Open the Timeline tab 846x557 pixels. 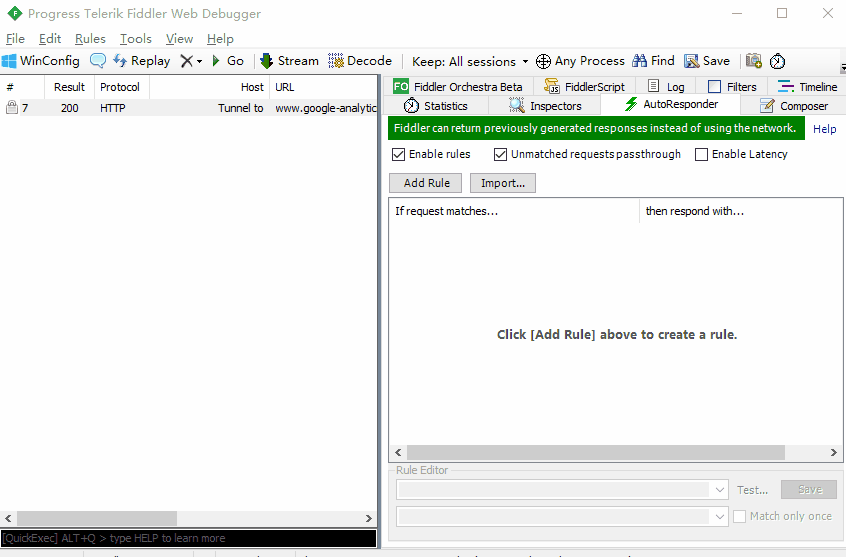click(808, 86)
